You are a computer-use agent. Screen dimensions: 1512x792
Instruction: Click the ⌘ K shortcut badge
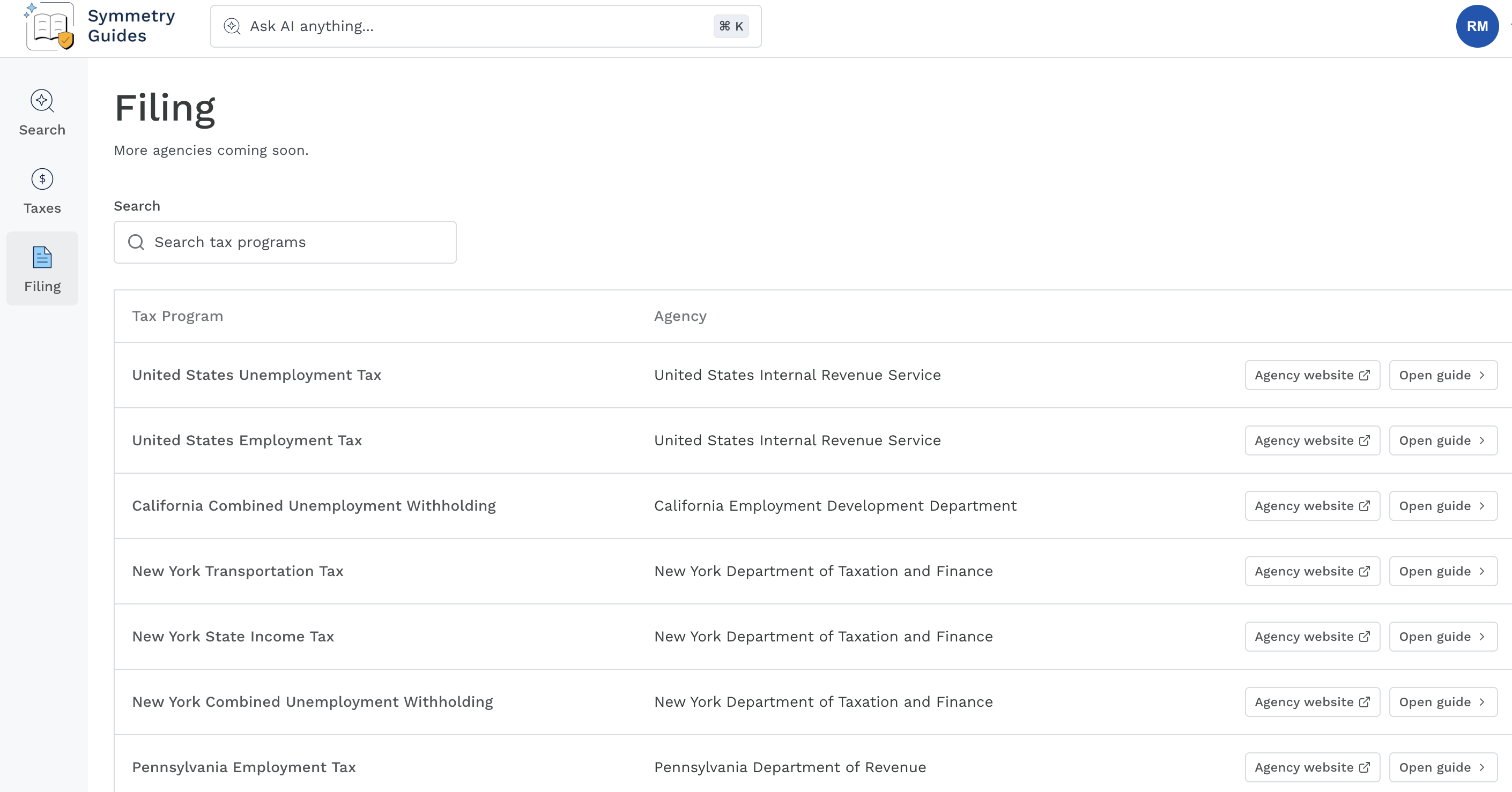tap(731, 26)
